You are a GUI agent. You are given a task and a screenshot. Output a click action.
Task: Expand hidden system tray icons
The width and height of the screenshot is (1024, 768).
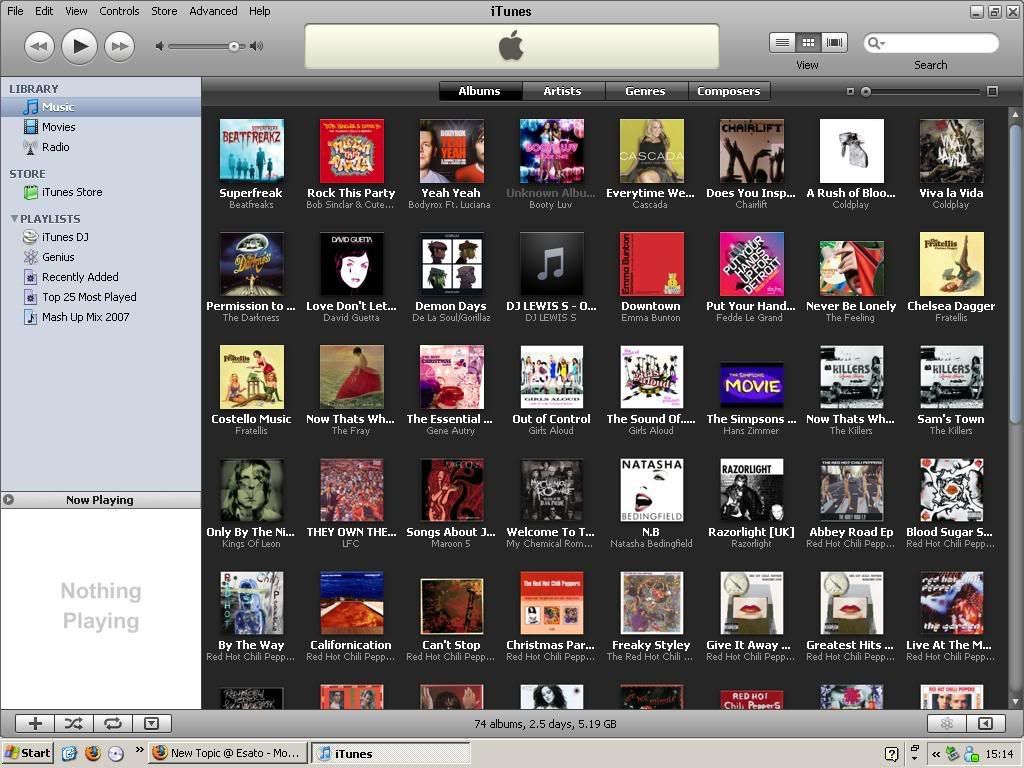coord(936,754)
